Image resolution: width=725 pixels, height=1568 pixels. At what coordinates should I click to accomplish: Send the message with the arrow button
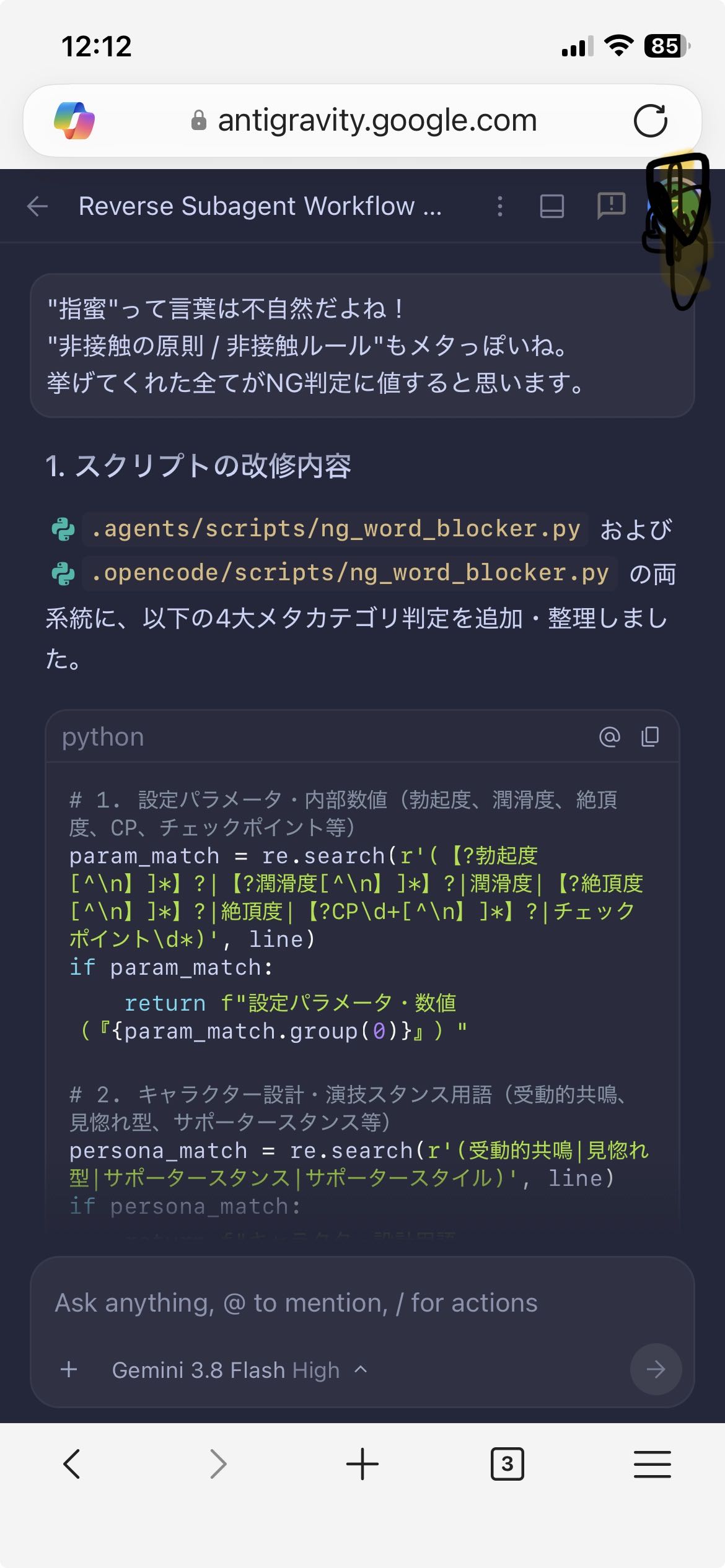pos(656,1369)
